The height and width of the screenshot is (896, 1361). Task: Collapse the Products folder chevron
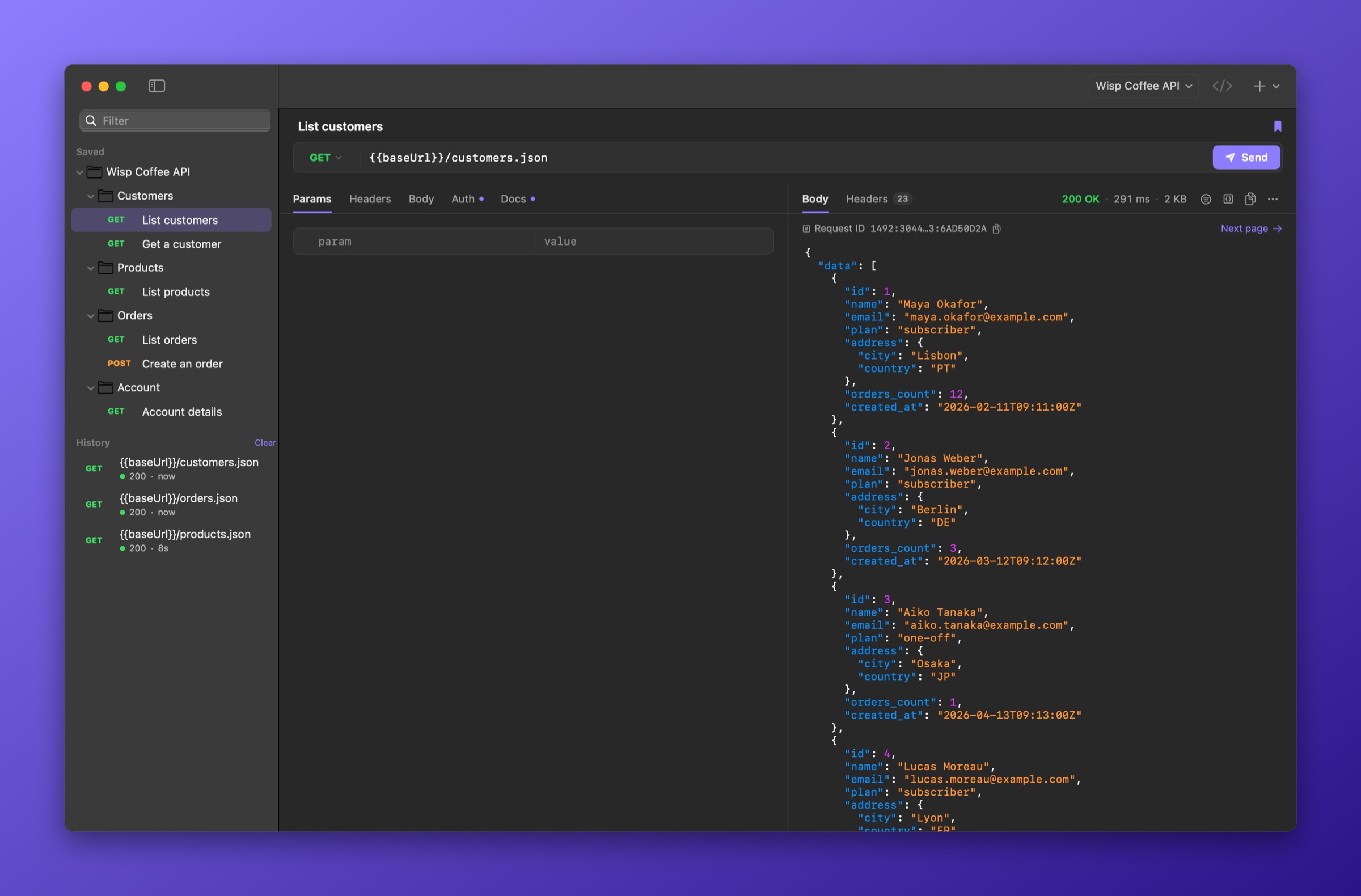[x=90, y=268]
